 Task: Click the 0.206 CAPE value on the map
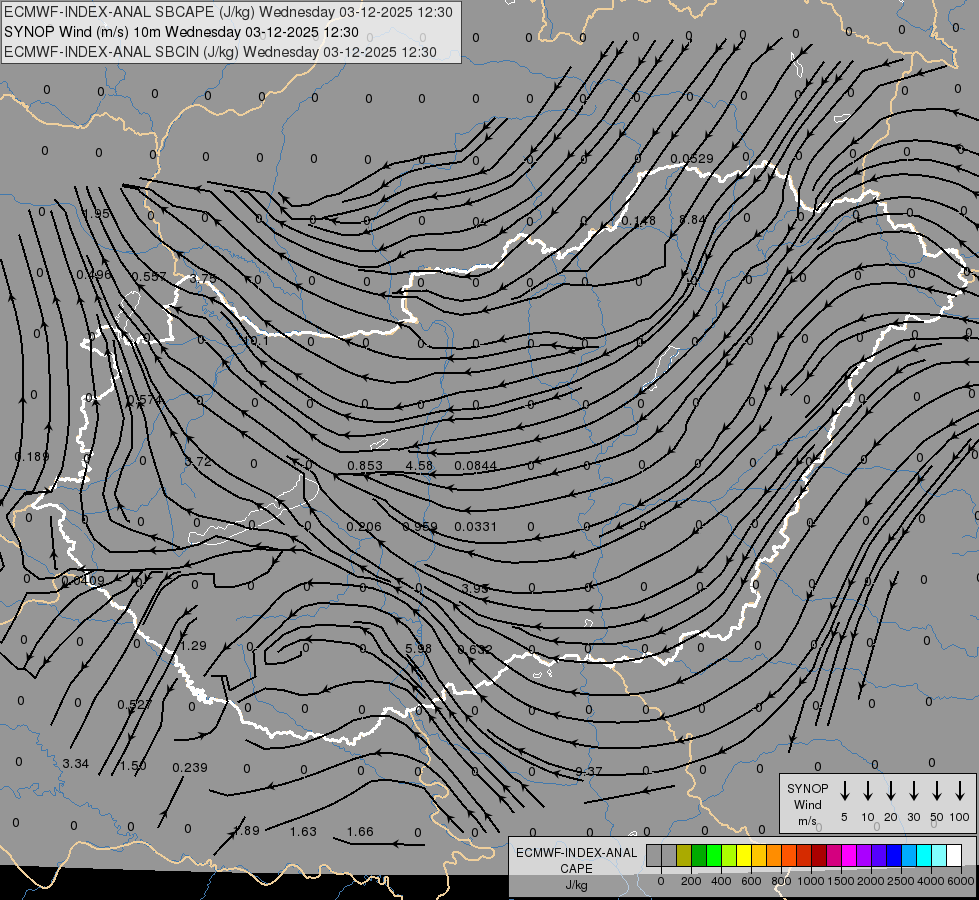click(x=363, y=527)
